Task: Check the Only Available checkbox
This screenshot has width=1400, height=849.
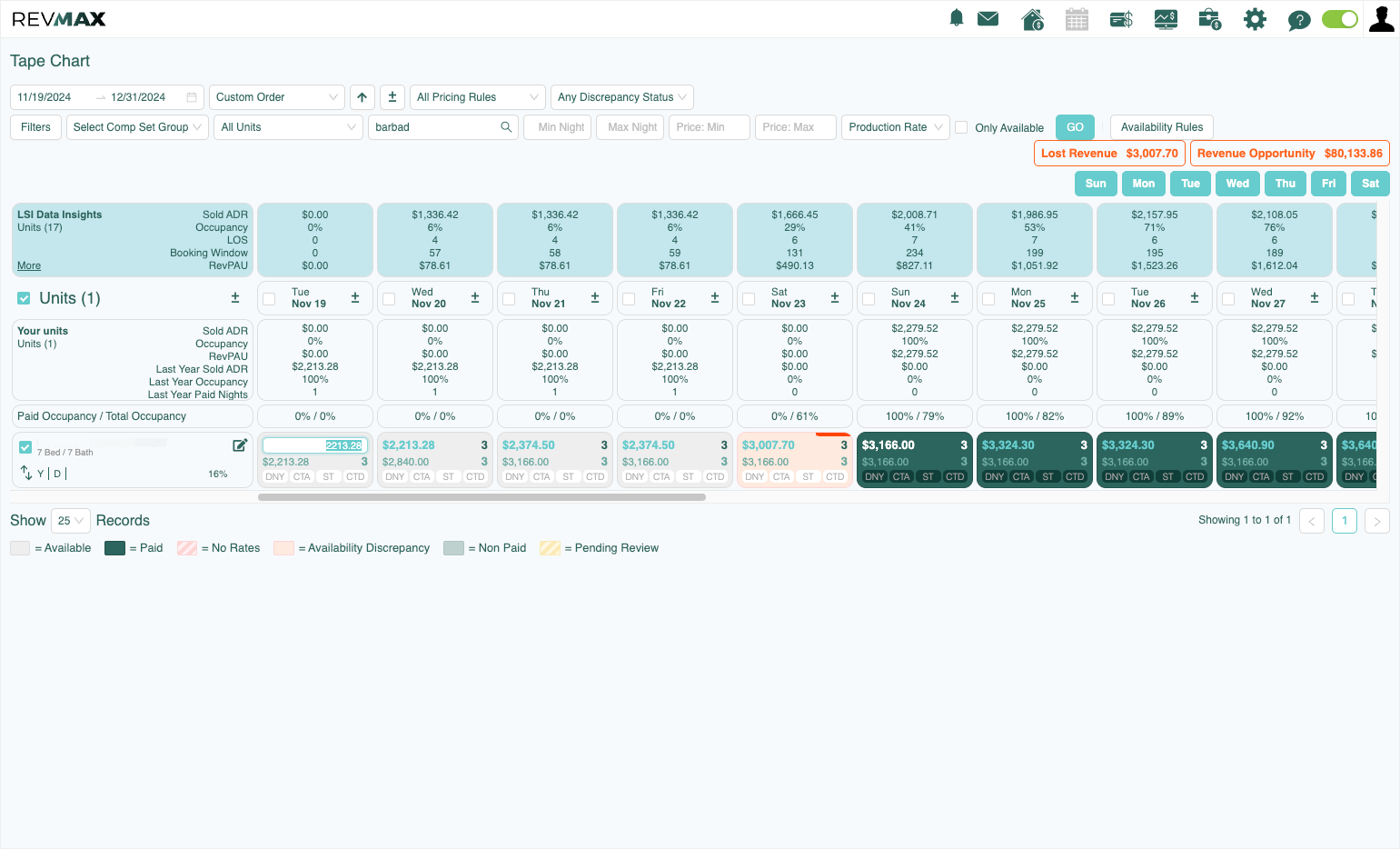Action: coord(961,127)
